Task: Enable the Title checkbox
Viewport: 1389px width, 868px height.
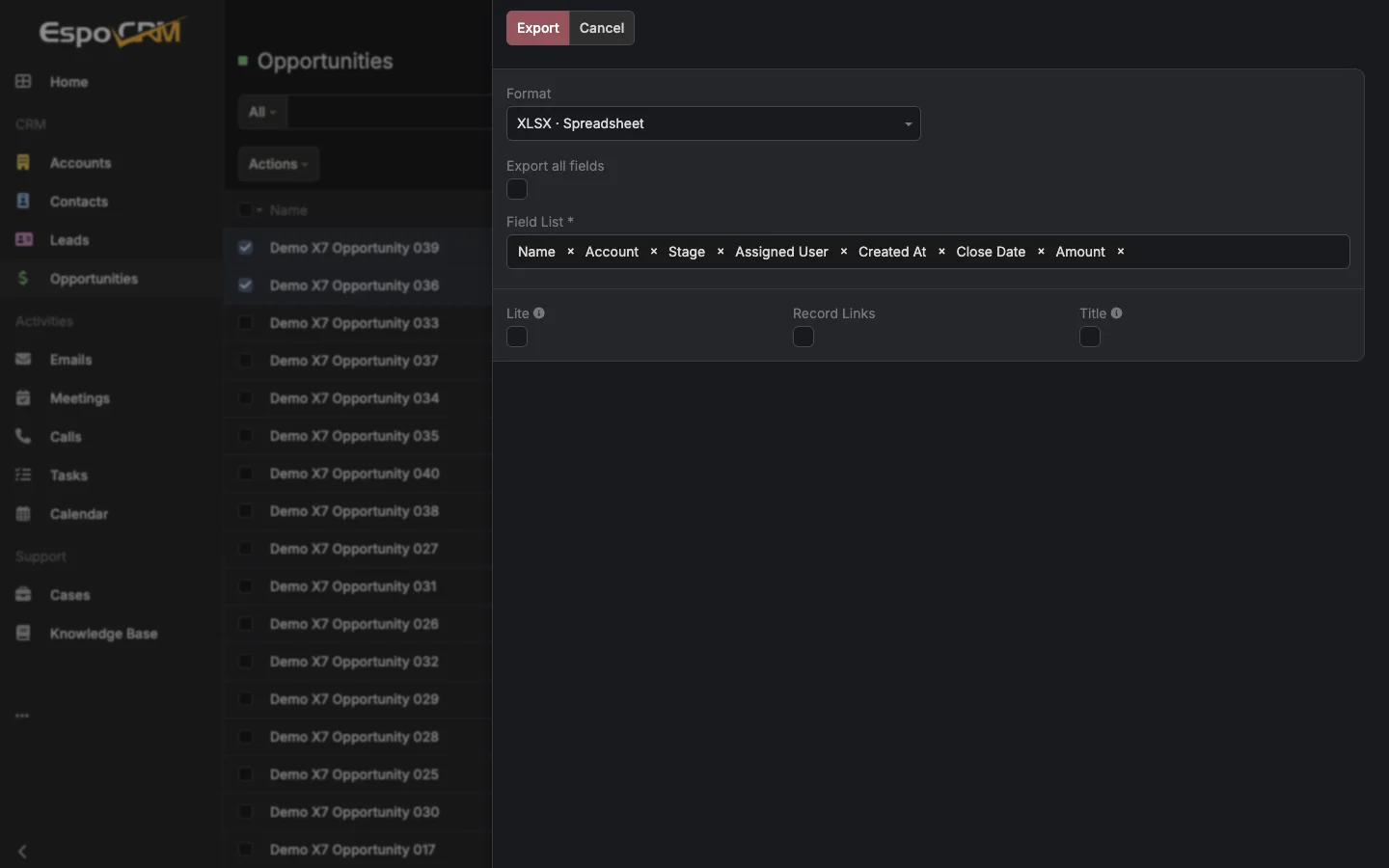Action: [1090, 337]
